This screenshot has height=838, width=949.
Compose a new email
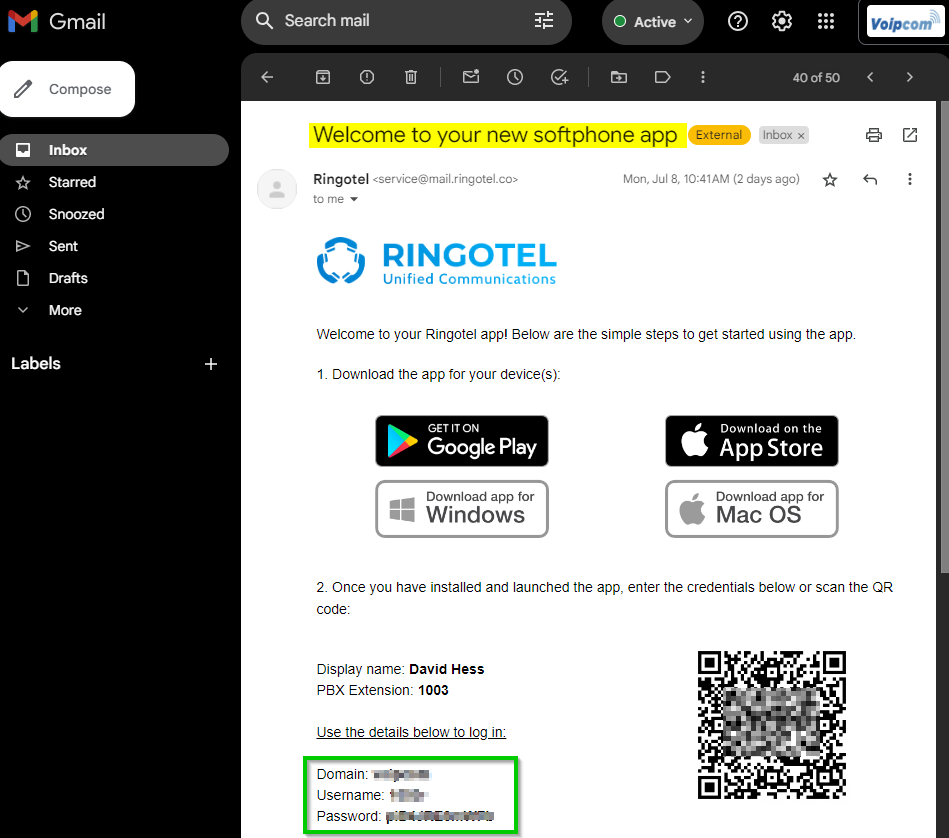pos(67,89)
